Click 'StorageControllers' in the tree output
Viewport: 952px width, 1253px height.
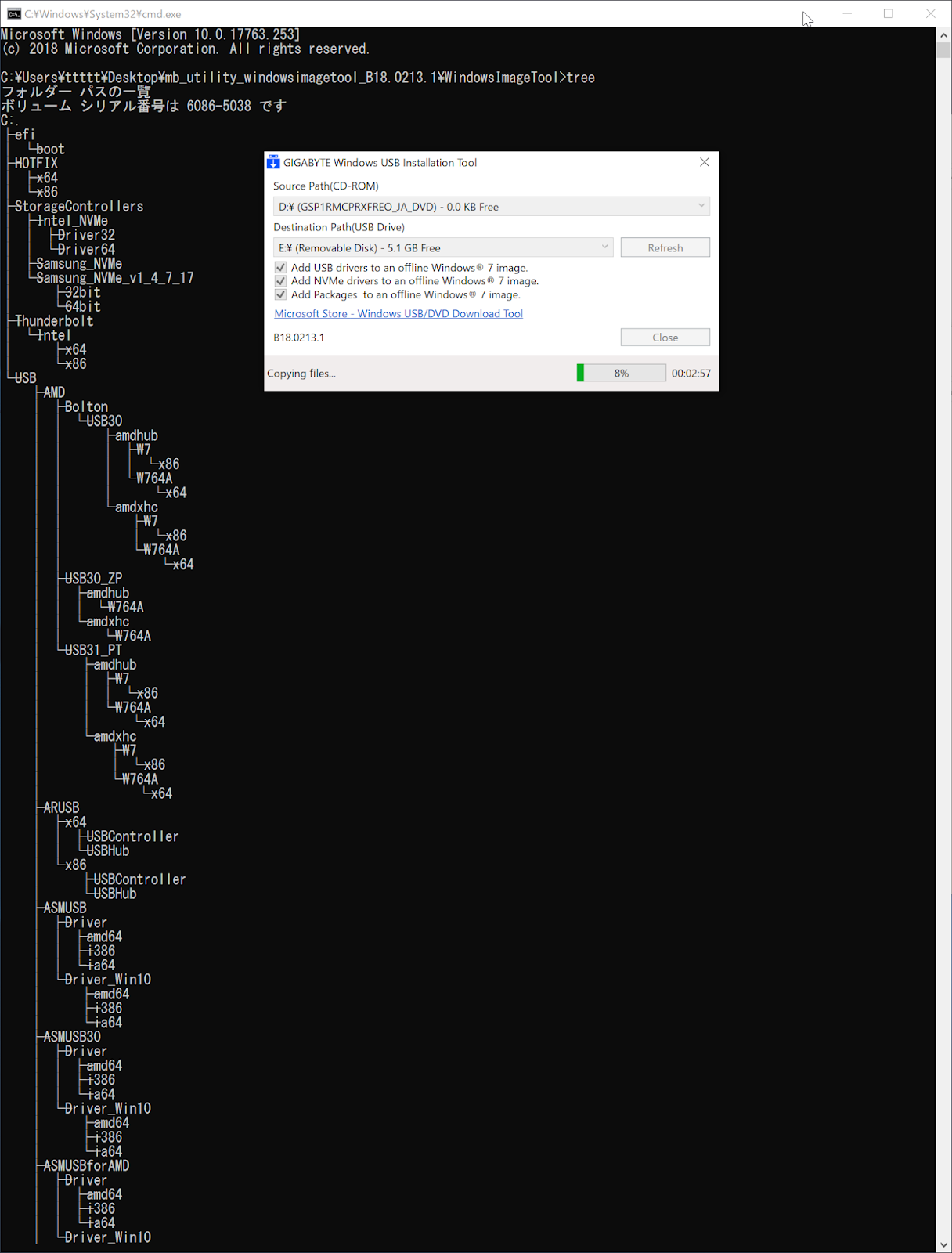point(79,207)
